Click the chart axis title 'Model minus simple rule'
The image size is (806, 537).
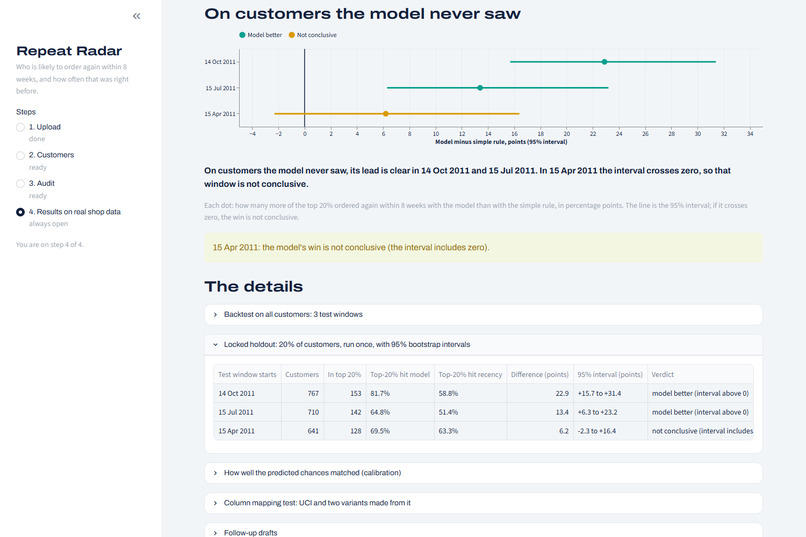tap(501, 142)
